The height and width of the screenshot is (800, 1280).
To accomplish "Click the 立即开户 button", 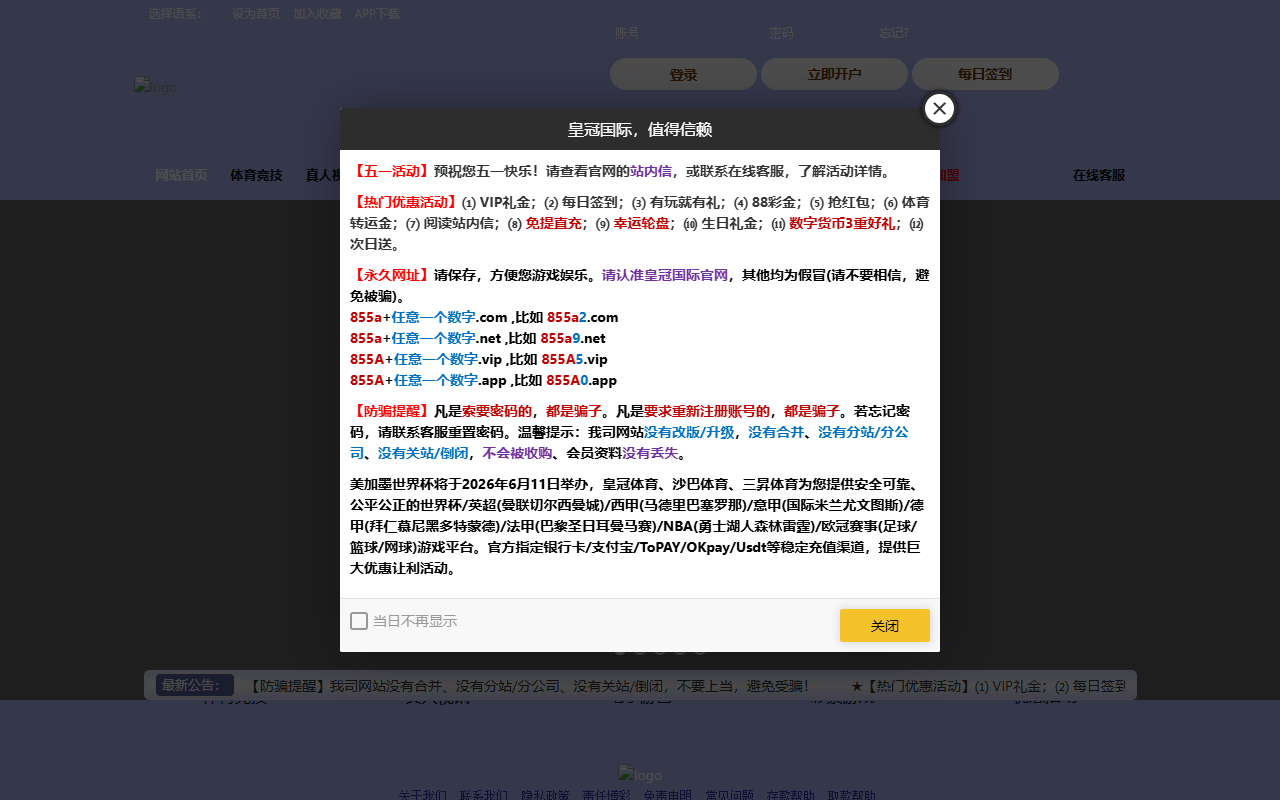I will [834, 74].
